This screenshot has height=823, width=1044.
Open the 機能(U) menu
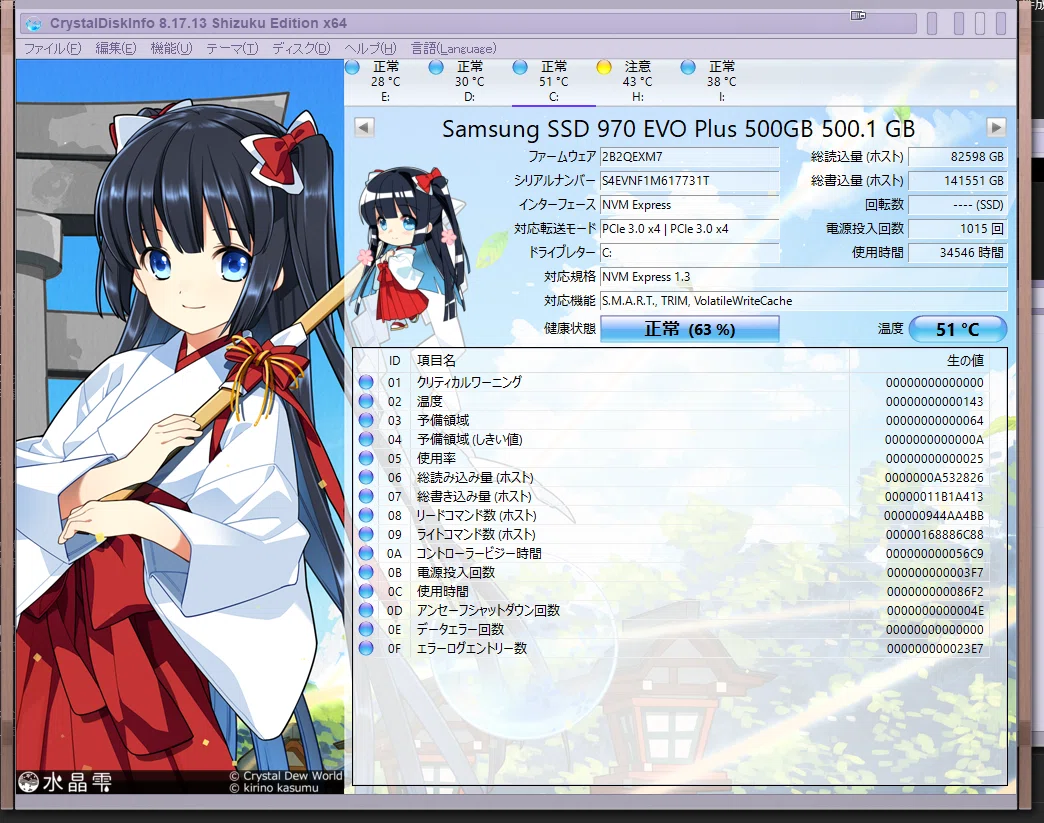pos(171,49)
